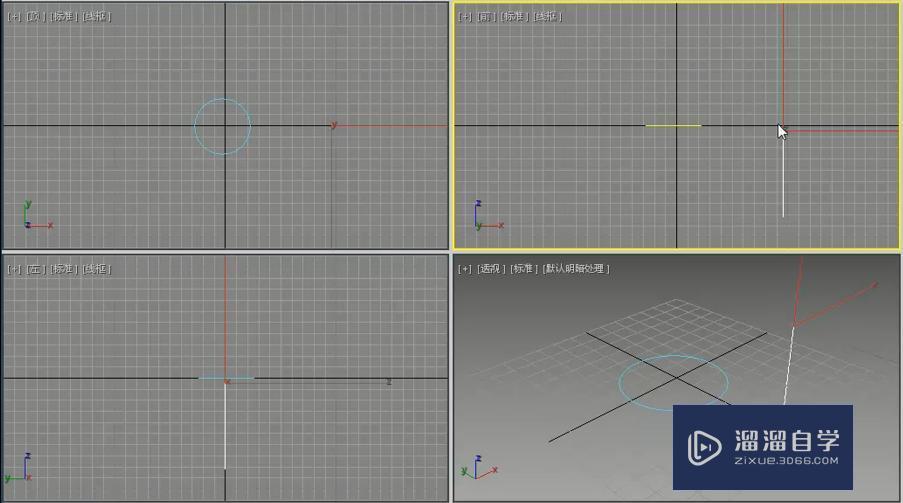This screenshot has width=903, height=503.
Task: Open the [左] view menu label
Action: coord(36,268)
